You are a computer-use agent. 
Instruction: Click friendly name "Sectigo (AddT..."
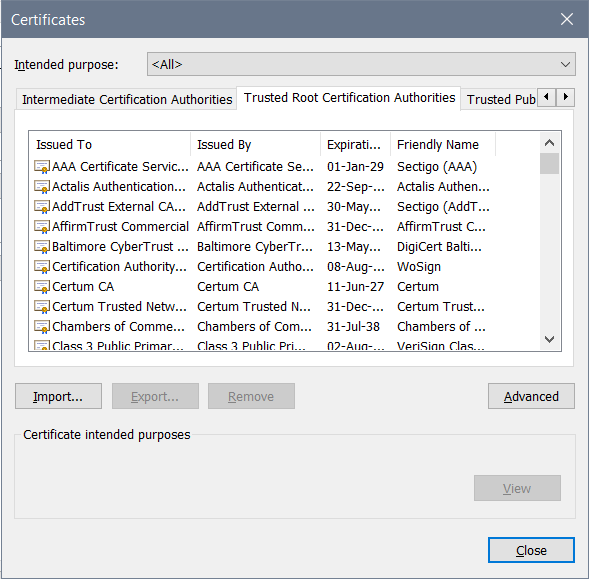pyautogui.click(x=443, y=206)
